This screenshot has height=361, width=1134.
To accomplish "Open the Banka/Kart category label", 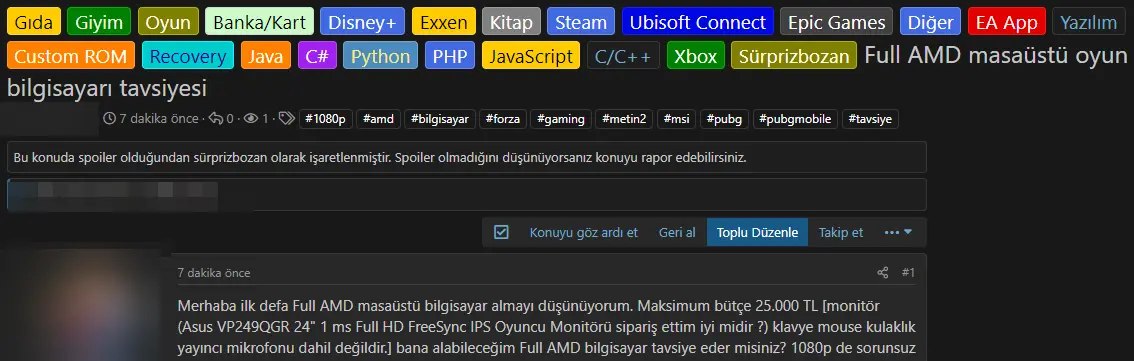I will (x=260, y=22).
